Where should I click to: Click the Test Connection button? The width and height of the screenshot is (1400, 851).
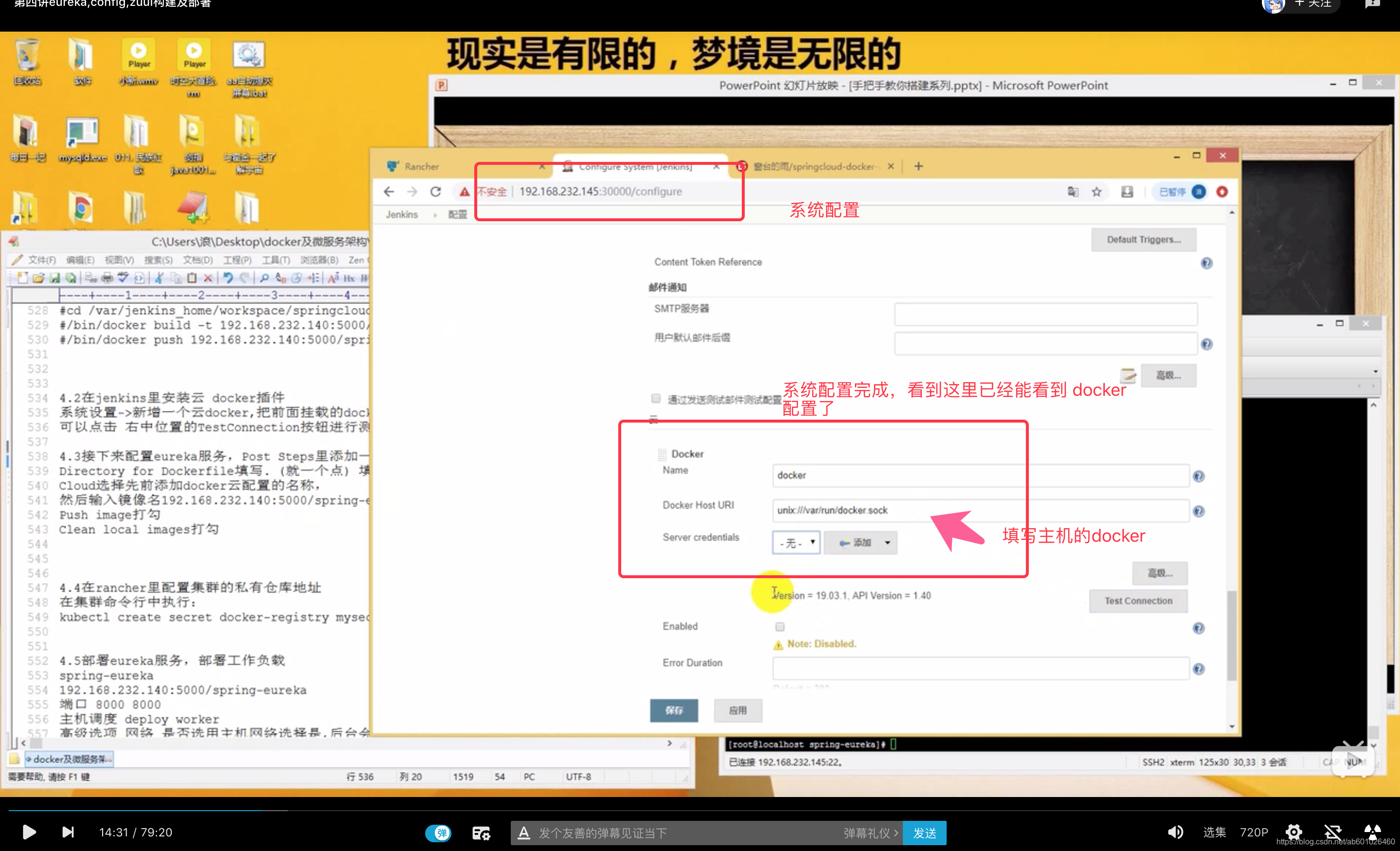pyautogui.click(x=1138, y=601)
